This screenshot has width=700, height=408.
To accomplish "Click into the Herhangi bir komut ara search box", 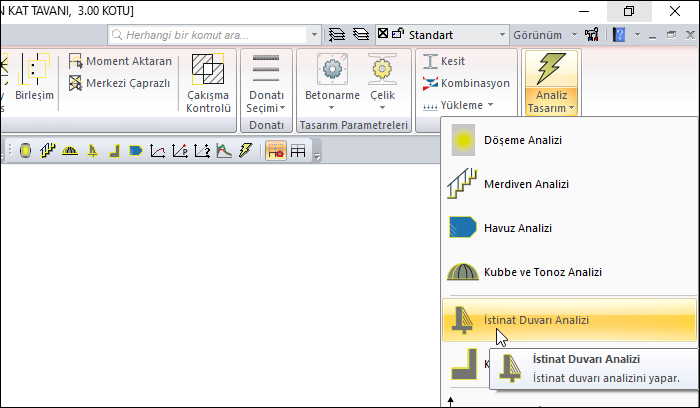I will (208, 35).
